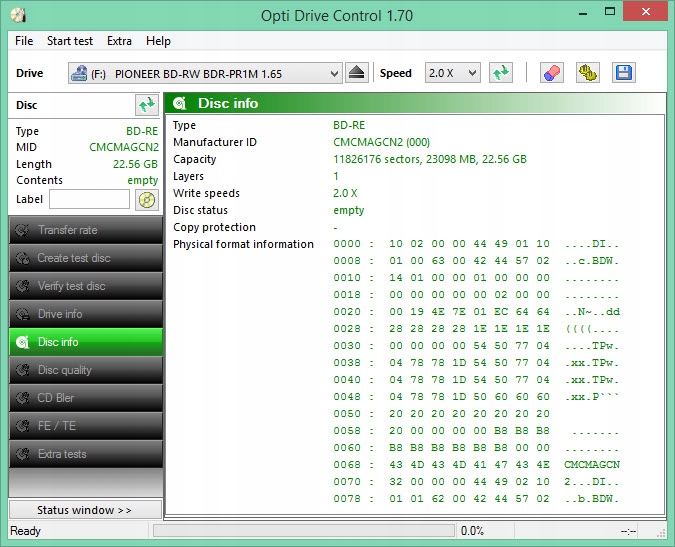Click the eraser (erase disc) icon
The width and height of the screenshot is (675, 547).
pyautogui.click(x=552, y=73)
